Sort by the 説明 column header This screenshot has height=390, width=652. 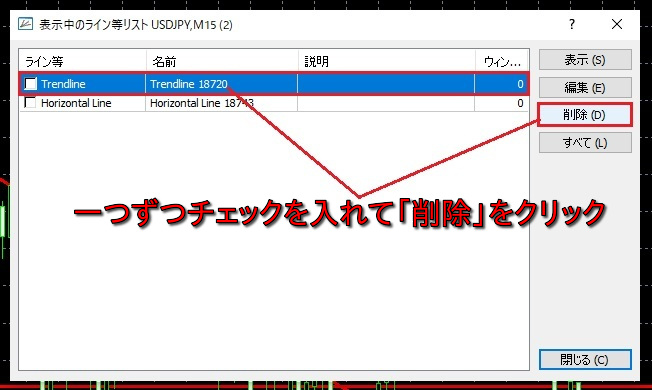pos(387,62)
